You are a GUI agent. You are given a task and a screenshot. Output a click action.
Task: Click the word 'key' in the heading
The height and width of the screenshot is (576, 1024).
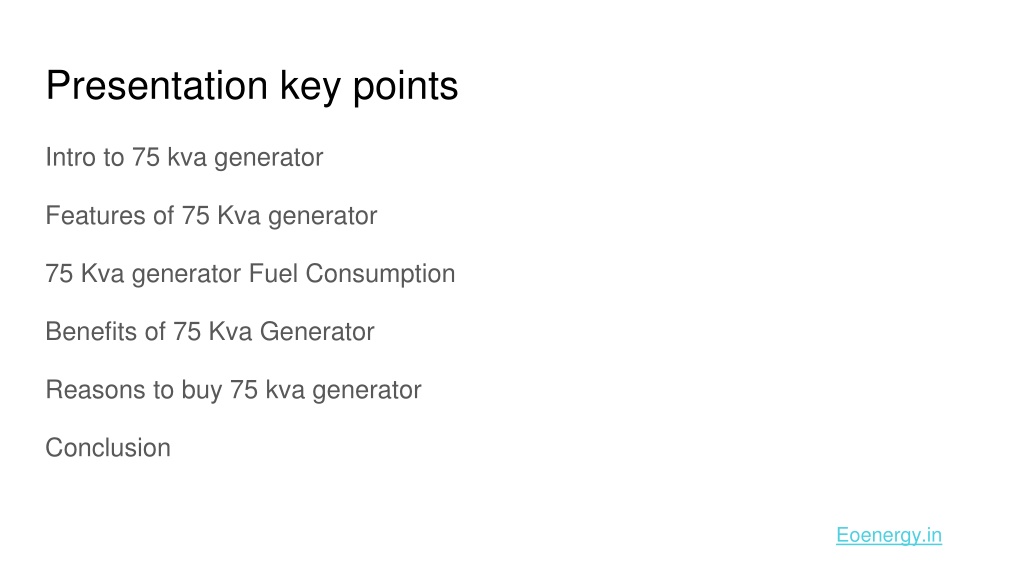(x=310, y=86)
